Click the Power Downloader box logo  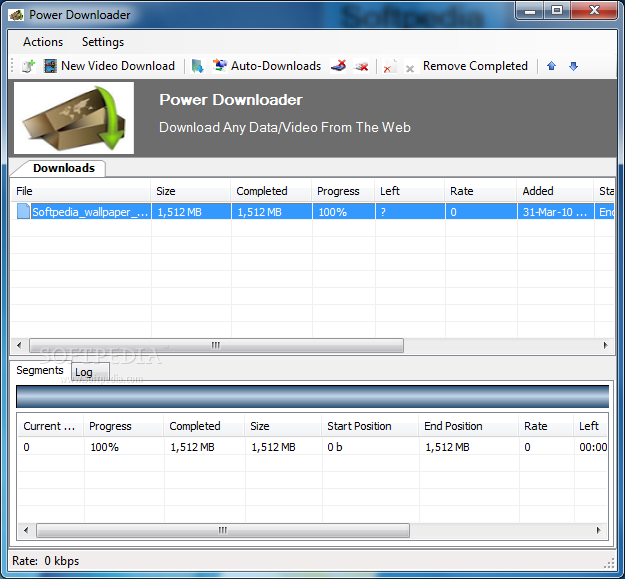pyautogui.click(x=74, y=118)
